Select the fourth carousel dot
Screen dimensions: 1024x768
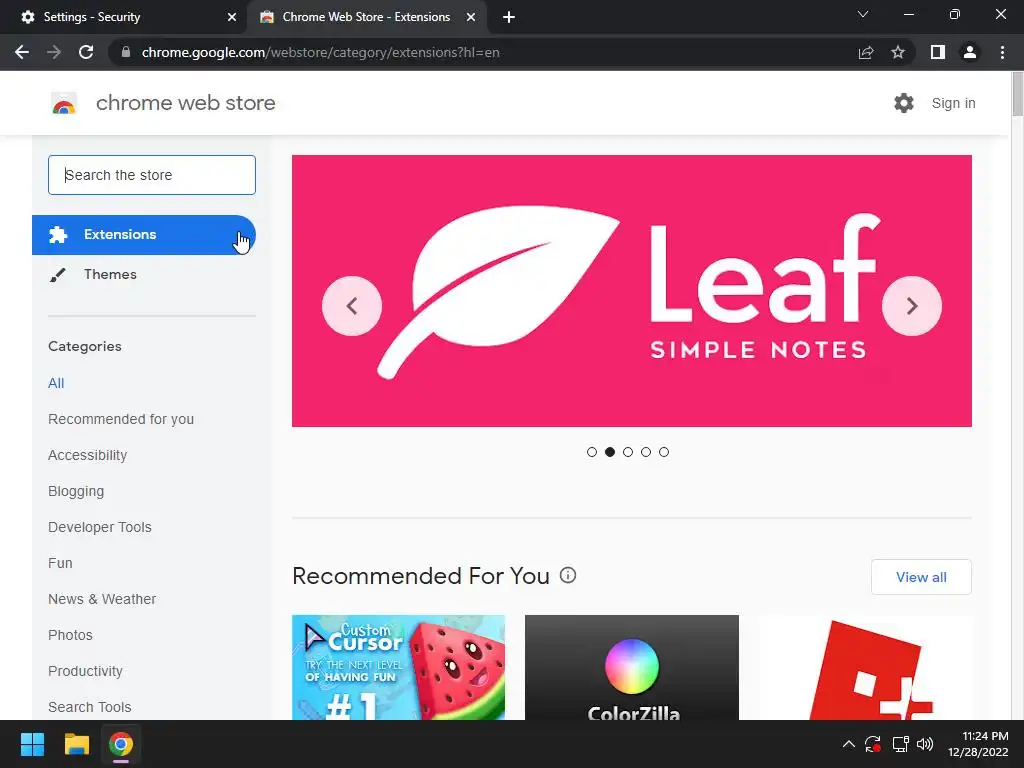pyautogui.click(x=646, y=452)
